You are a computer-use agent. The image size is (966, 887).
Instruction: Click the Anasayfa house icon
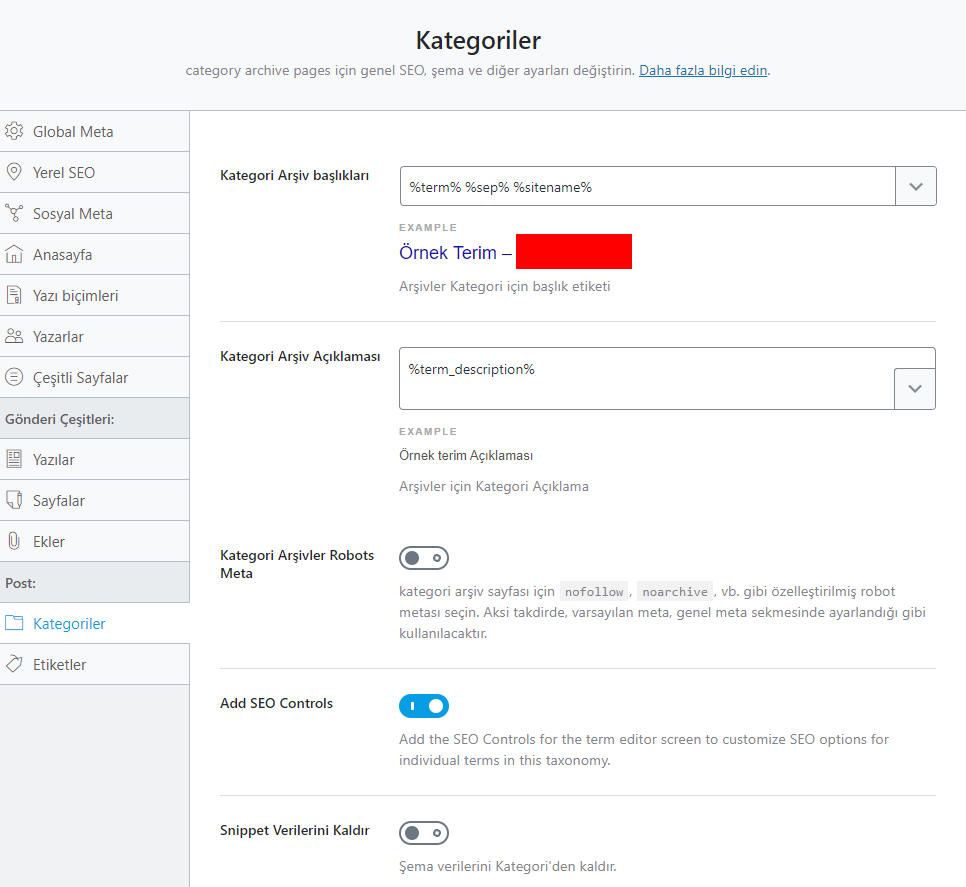click(x=14, y=254)
